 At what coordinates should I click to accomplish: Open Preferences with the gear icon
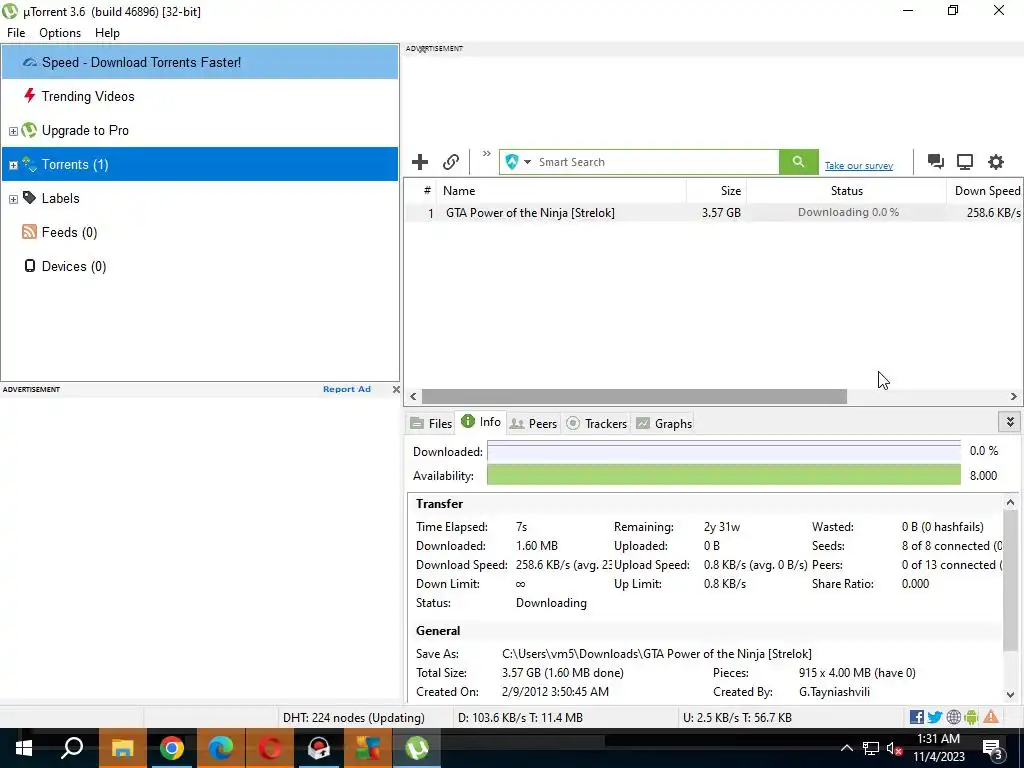click(995, 162)
